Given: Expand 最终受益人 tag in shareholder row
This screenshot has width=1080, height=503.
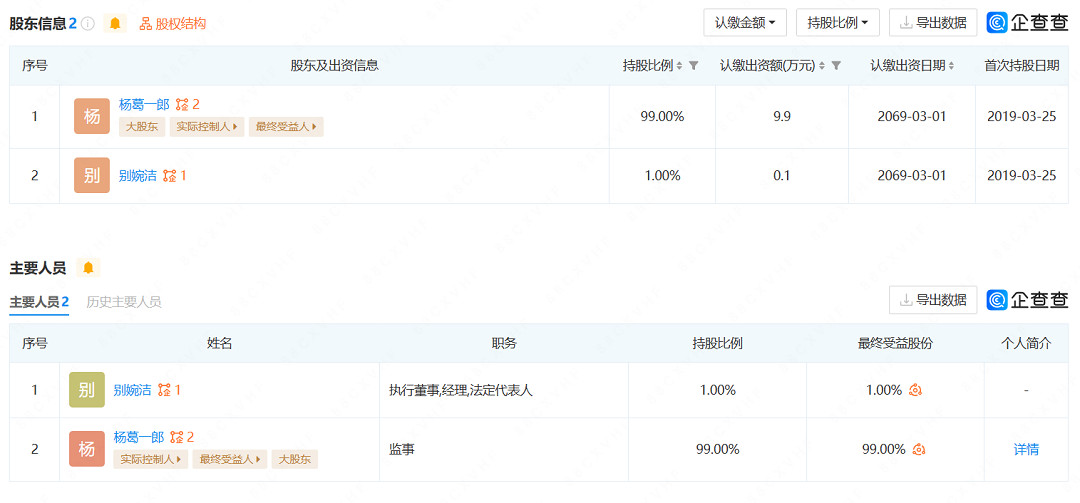Looking at the screenshot, I should point(286,127).
